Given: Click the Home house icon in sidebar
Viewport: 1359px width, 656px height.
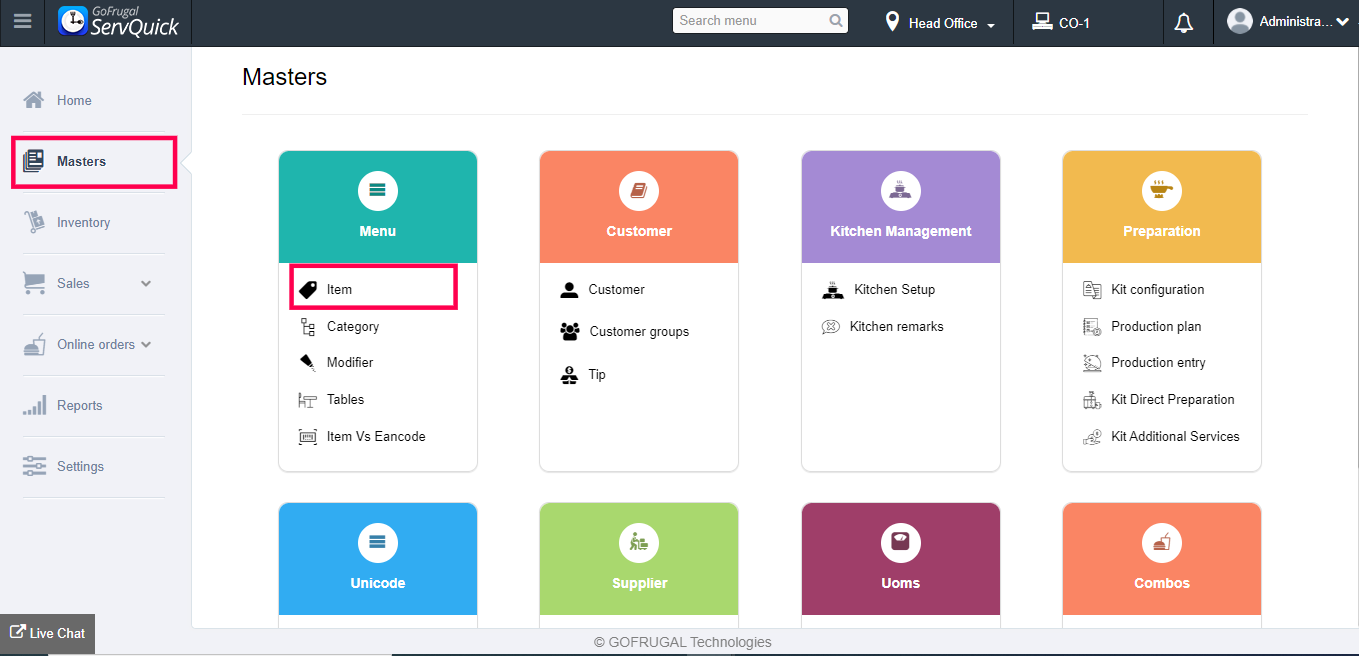Looking at the screenshot, I should 34,100.
